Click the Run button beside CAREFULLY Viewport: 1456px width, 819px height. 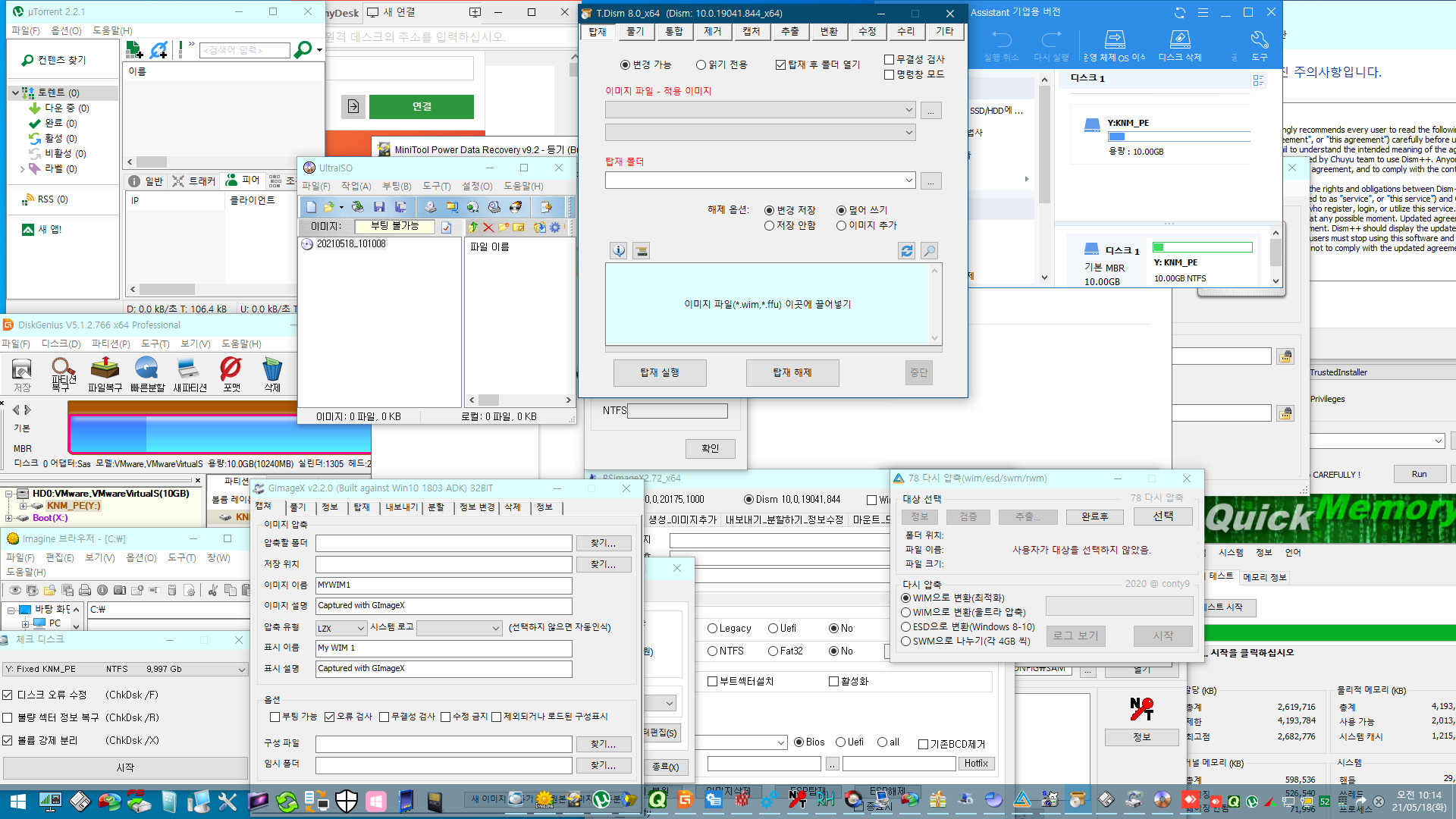(1419, 475)
